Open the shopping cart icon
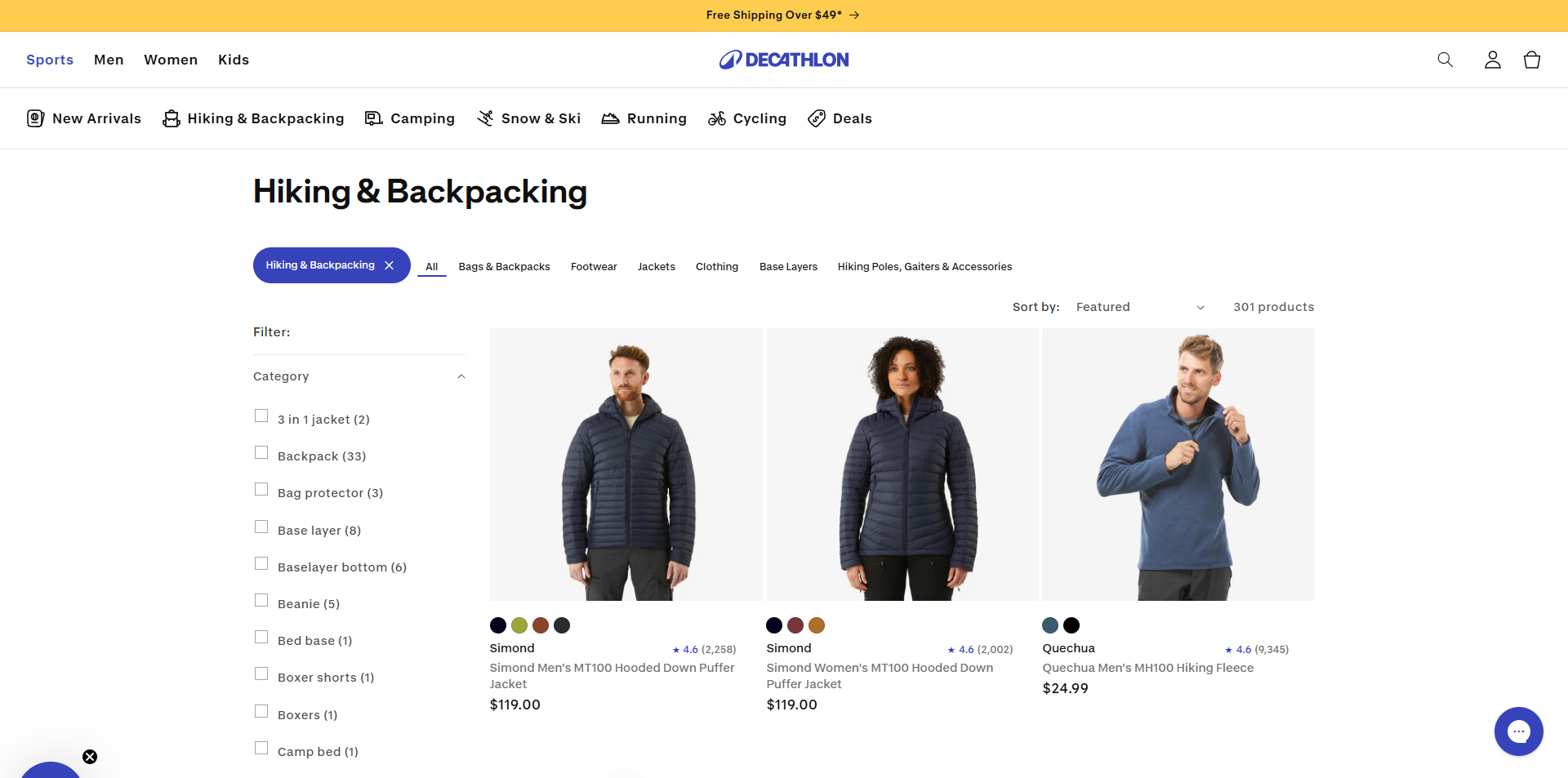The image size is (1568, 778). [x=1531, y=60]
